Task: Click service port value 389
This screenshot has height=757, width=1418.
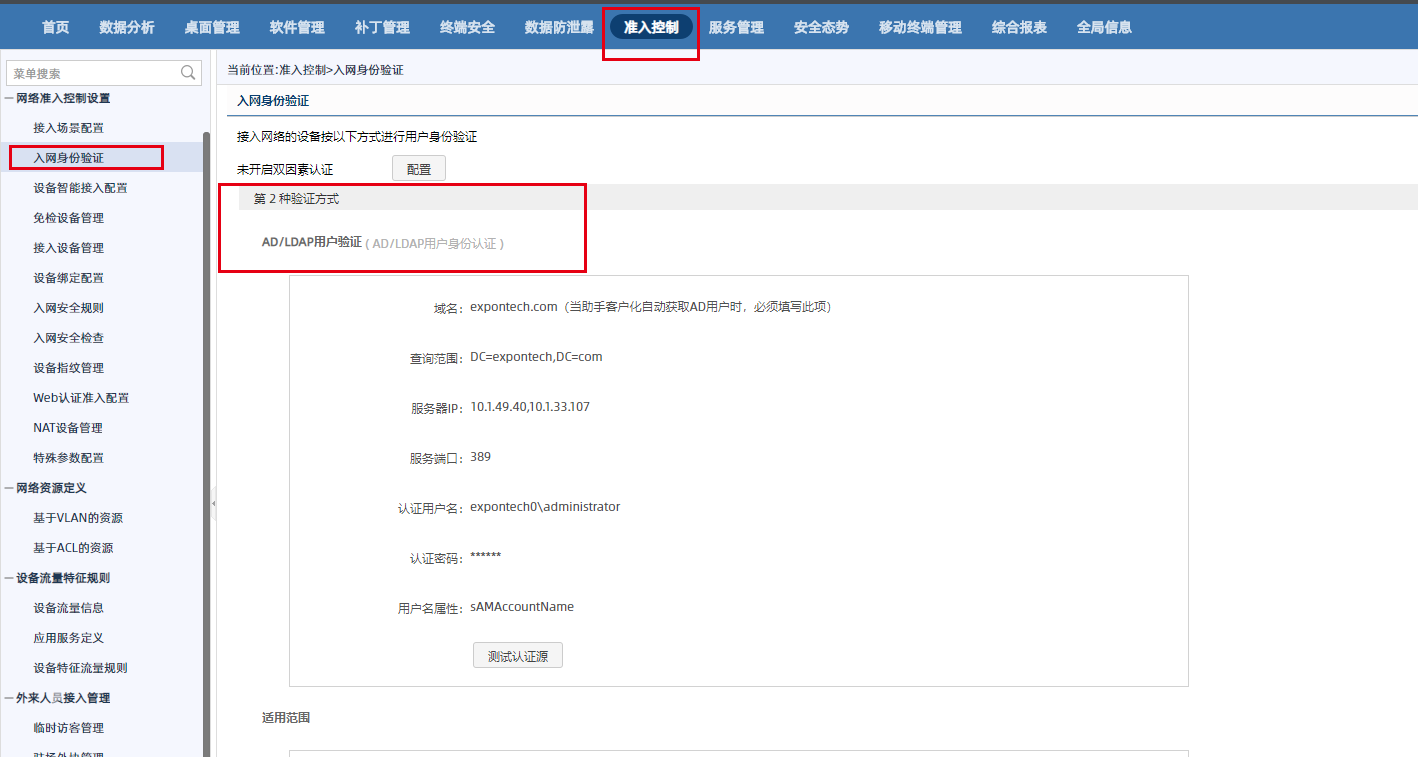Action: 480,457
